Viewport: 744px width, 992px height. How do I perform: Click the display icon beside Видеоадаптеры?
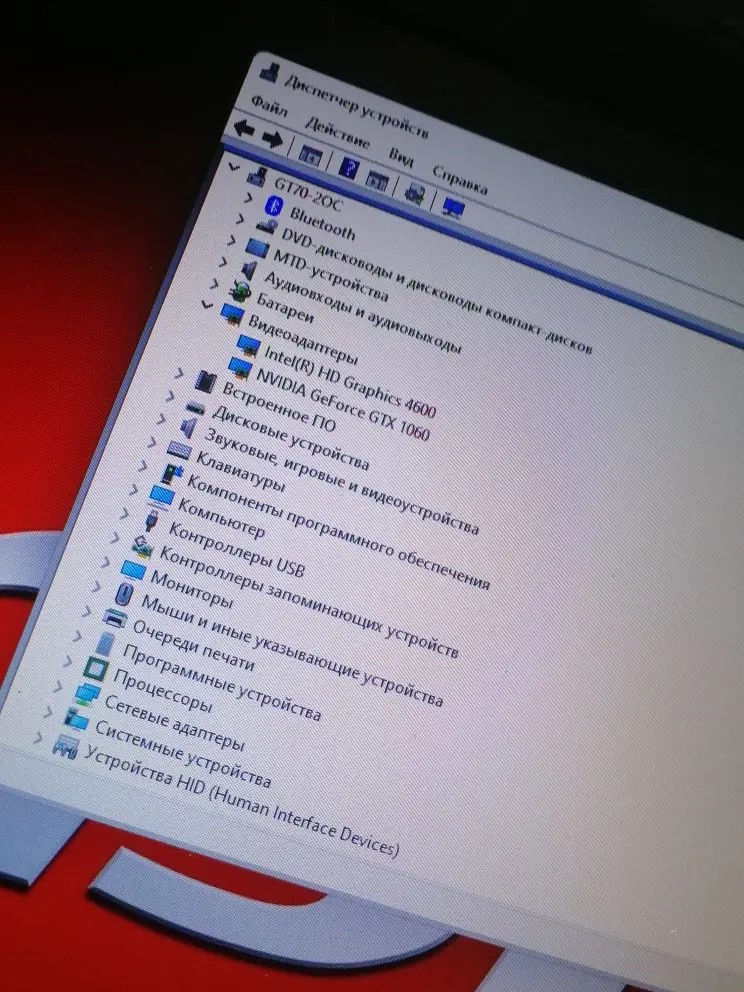coord(232,314)
